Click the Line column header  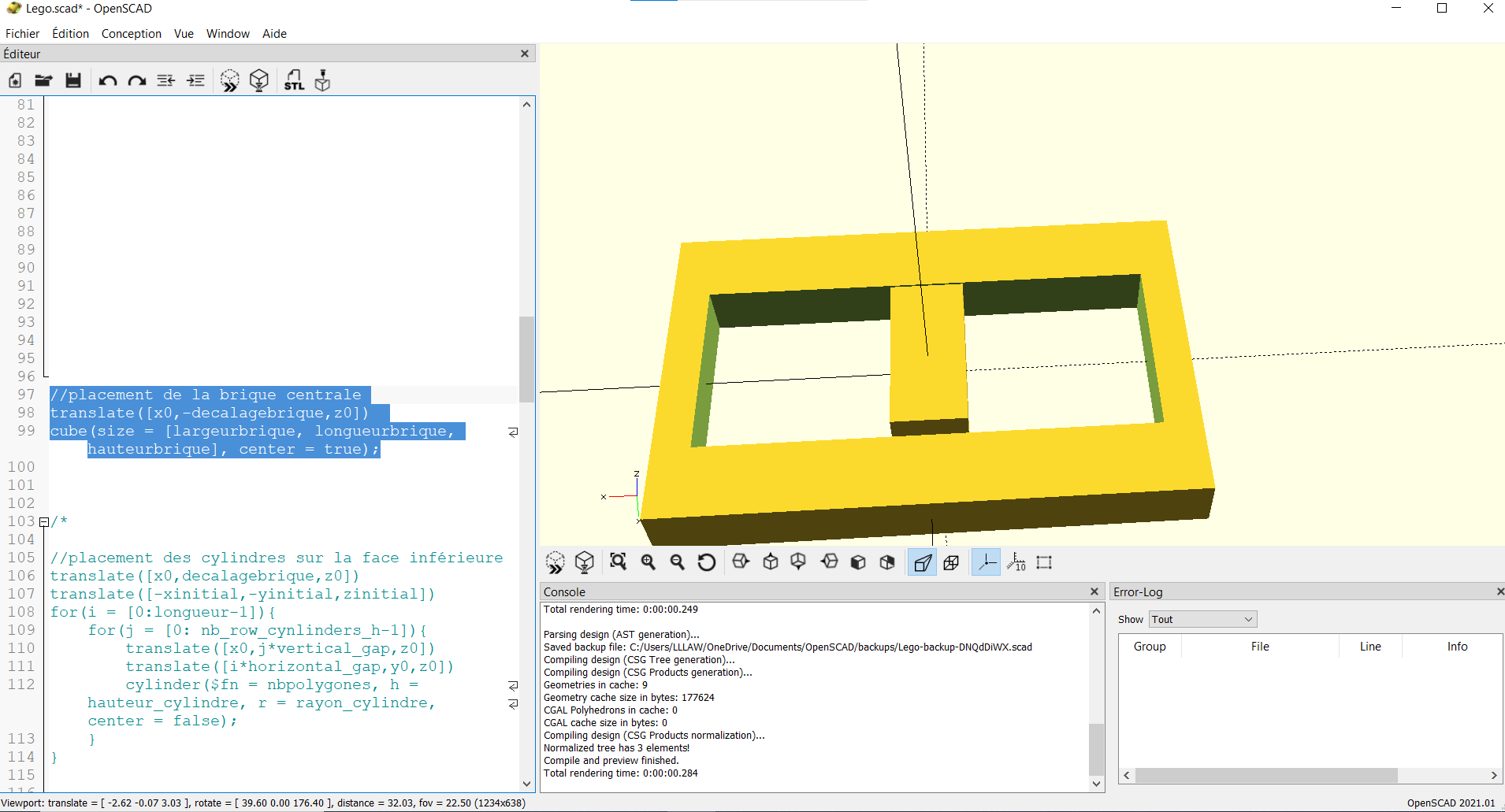pos(1370,647)
